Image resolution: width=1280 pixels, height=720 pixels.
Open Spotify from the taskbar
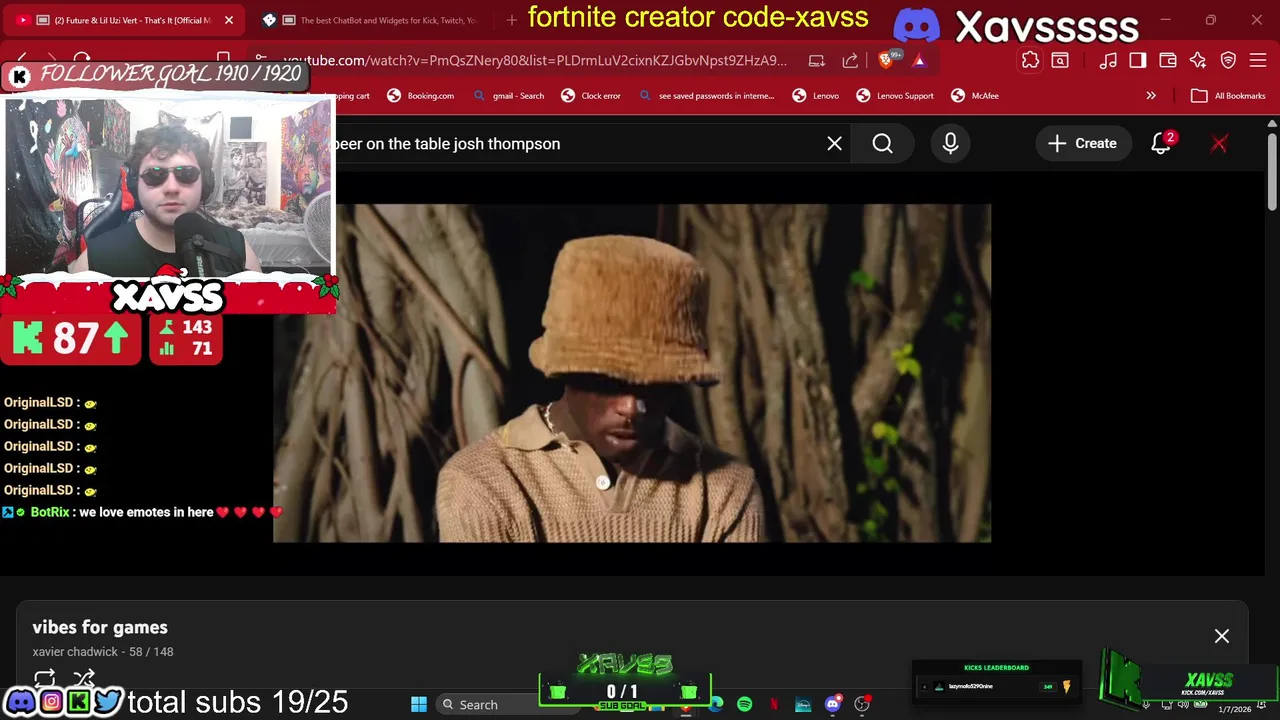(x=744, y=705)
